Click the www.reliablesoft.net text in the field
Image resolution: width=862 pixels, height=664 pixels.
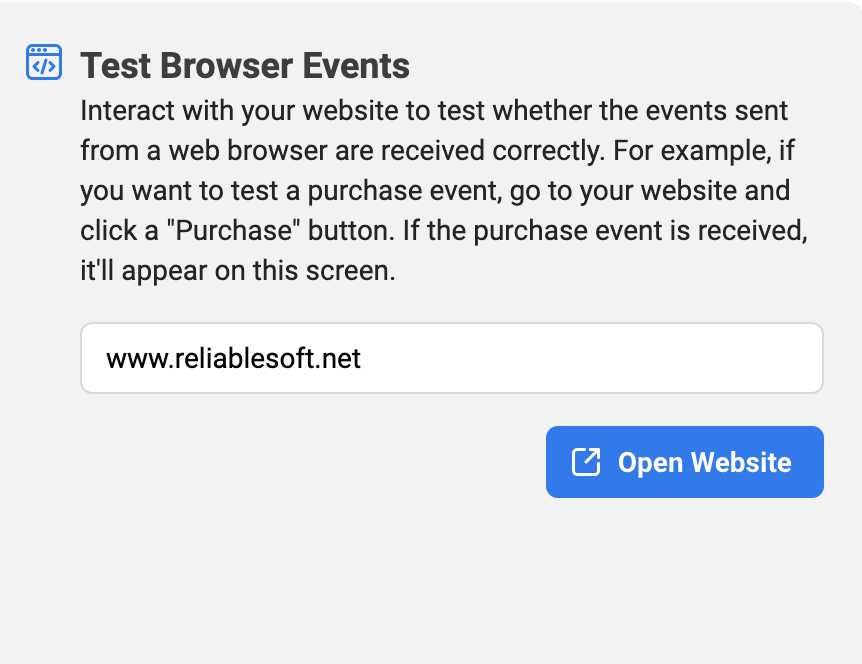(233, 358)
